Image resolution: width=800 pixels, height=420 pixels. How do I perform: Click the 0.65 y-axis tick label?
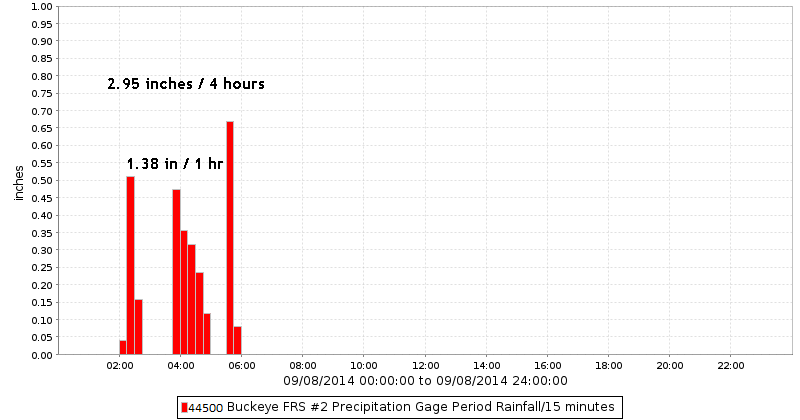tap(42, 128)
